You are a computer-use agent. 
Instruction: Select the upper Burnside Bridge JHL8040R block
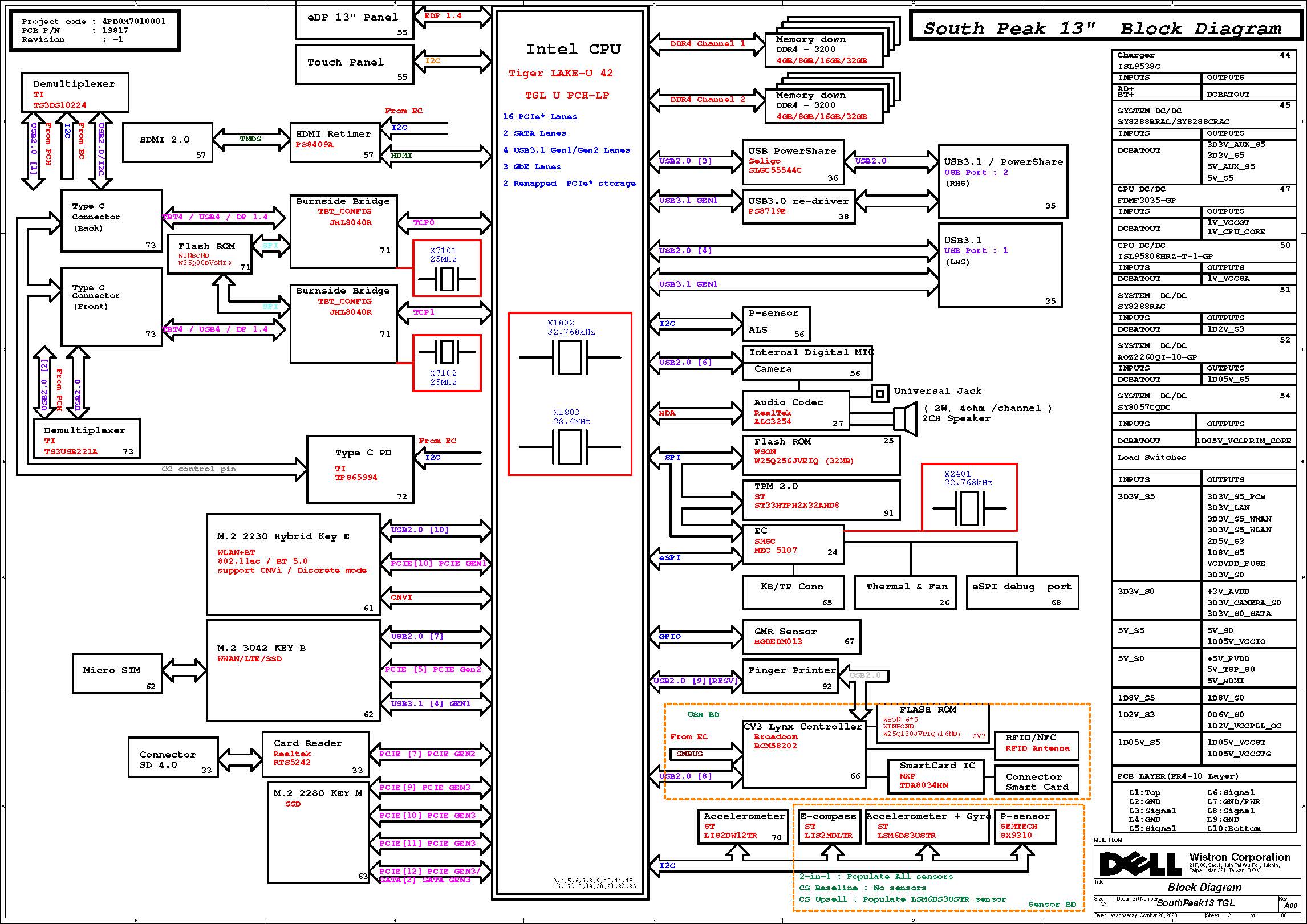pos(343,231)
